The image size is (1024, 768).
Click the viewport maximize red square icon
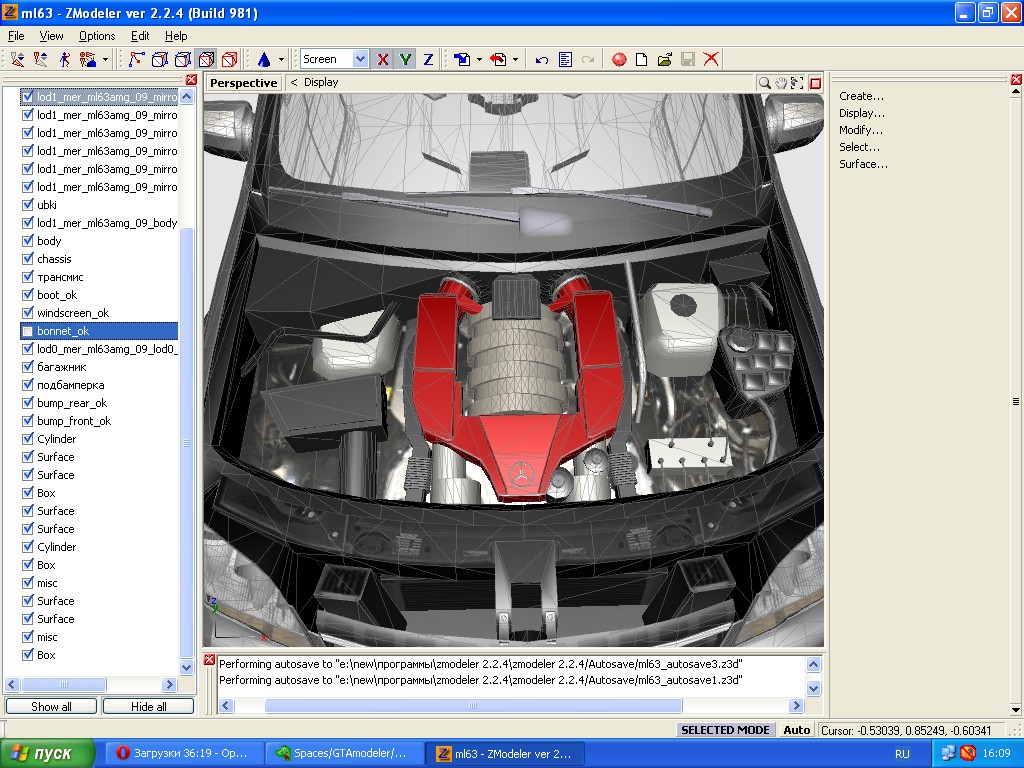coord(815,83)
